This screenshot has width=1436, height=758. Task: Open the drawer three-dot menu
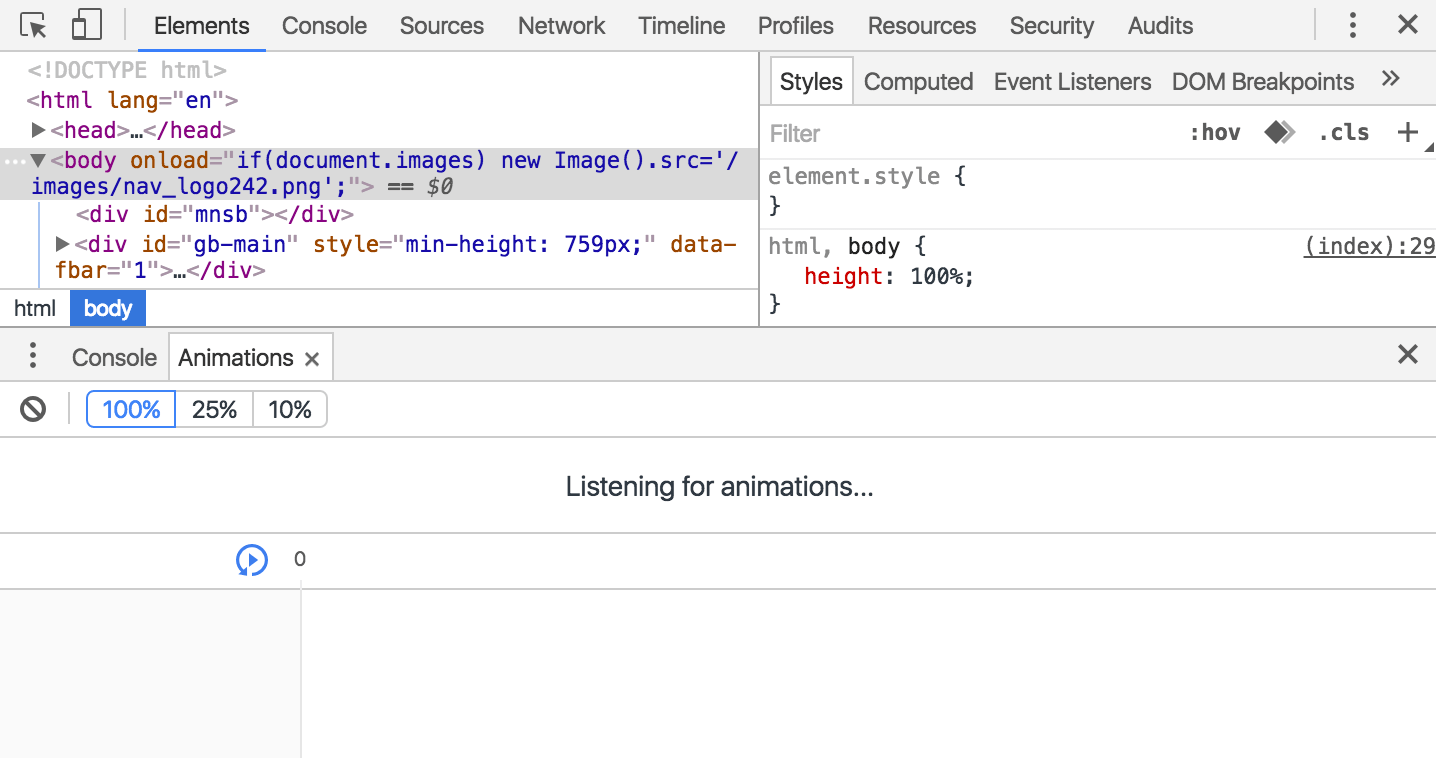point(33,356)
